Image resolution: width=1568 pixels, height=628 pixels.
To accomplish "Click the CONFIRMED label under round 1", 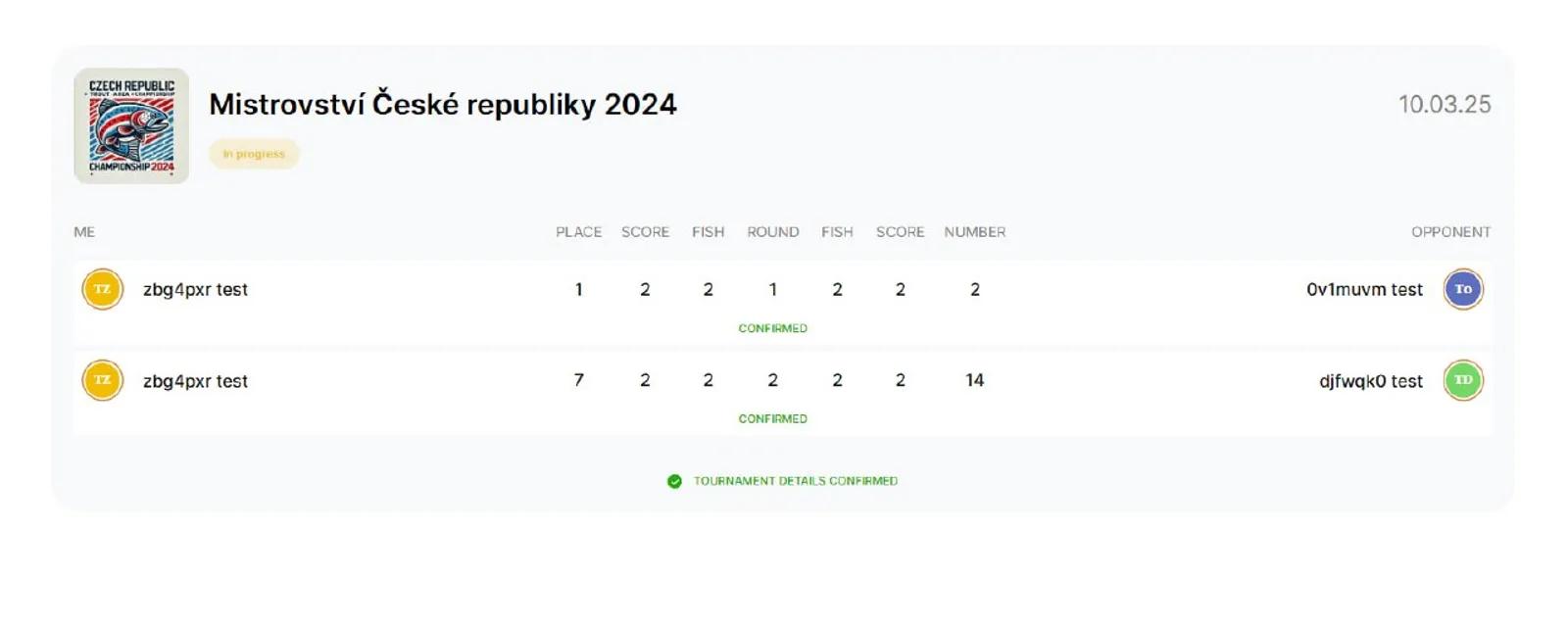I will [773, 328].
